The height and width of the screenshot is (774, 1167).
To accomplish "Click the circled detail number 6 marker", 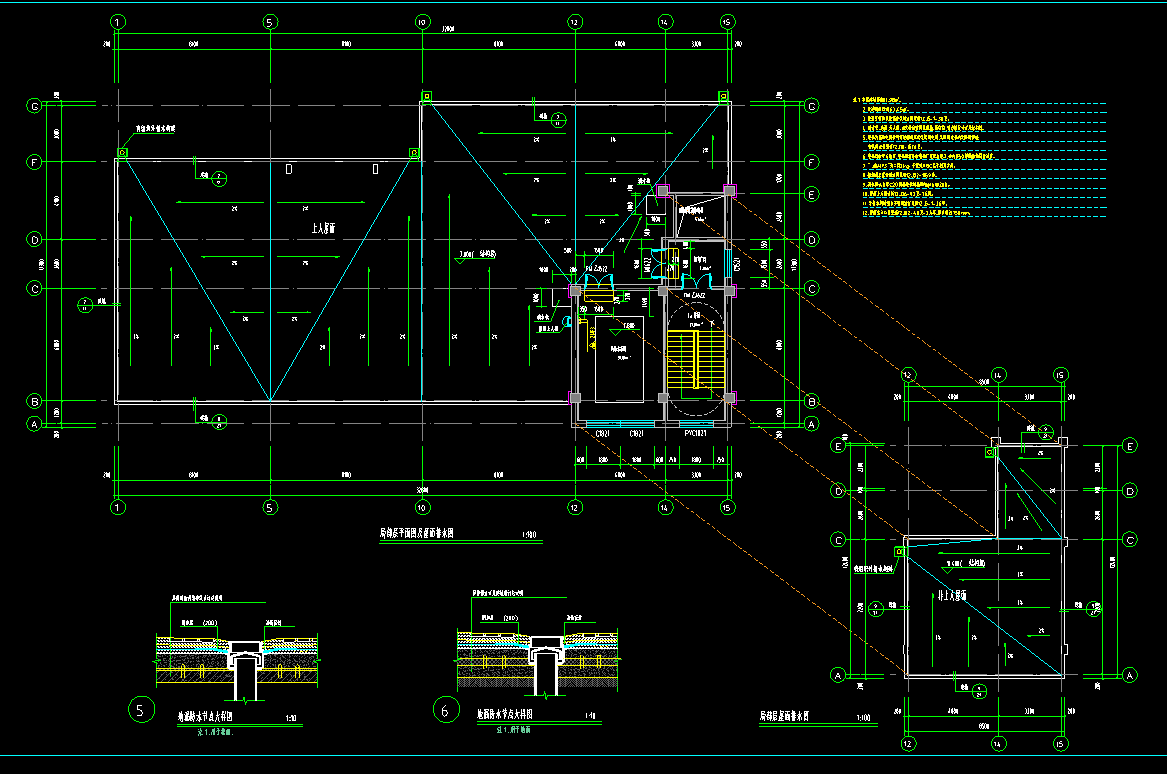I will click(x=445, y=710).
